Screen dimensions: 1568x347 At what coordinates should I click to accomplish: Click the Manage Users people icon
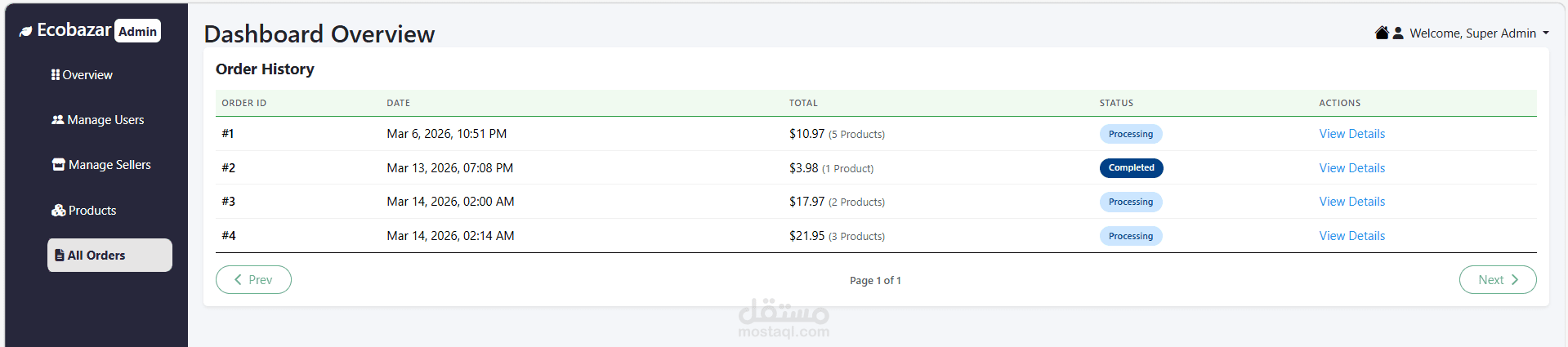click(x=57, y=119)
